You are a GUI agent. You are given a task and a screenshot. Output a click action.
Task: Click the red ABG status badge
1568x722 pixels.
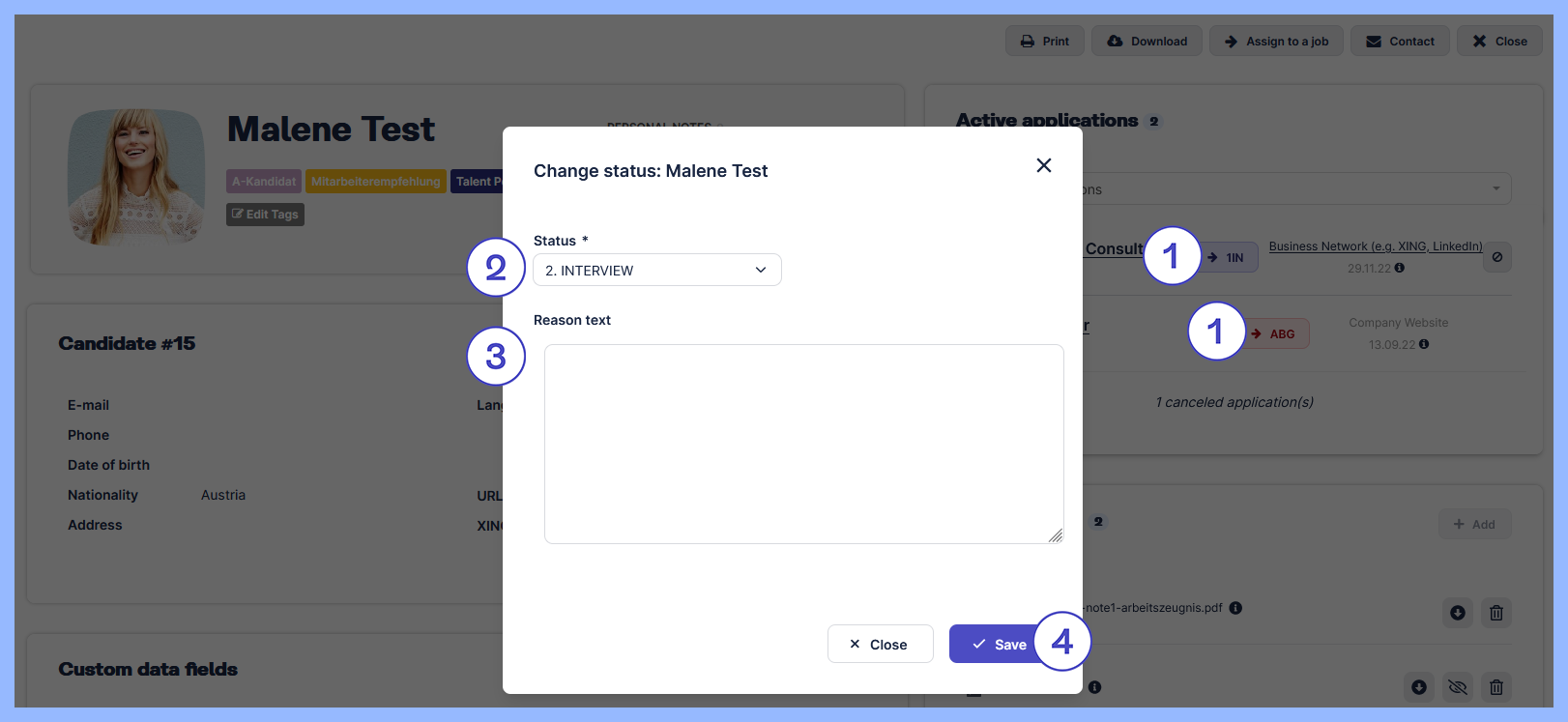pos(1276,334)
